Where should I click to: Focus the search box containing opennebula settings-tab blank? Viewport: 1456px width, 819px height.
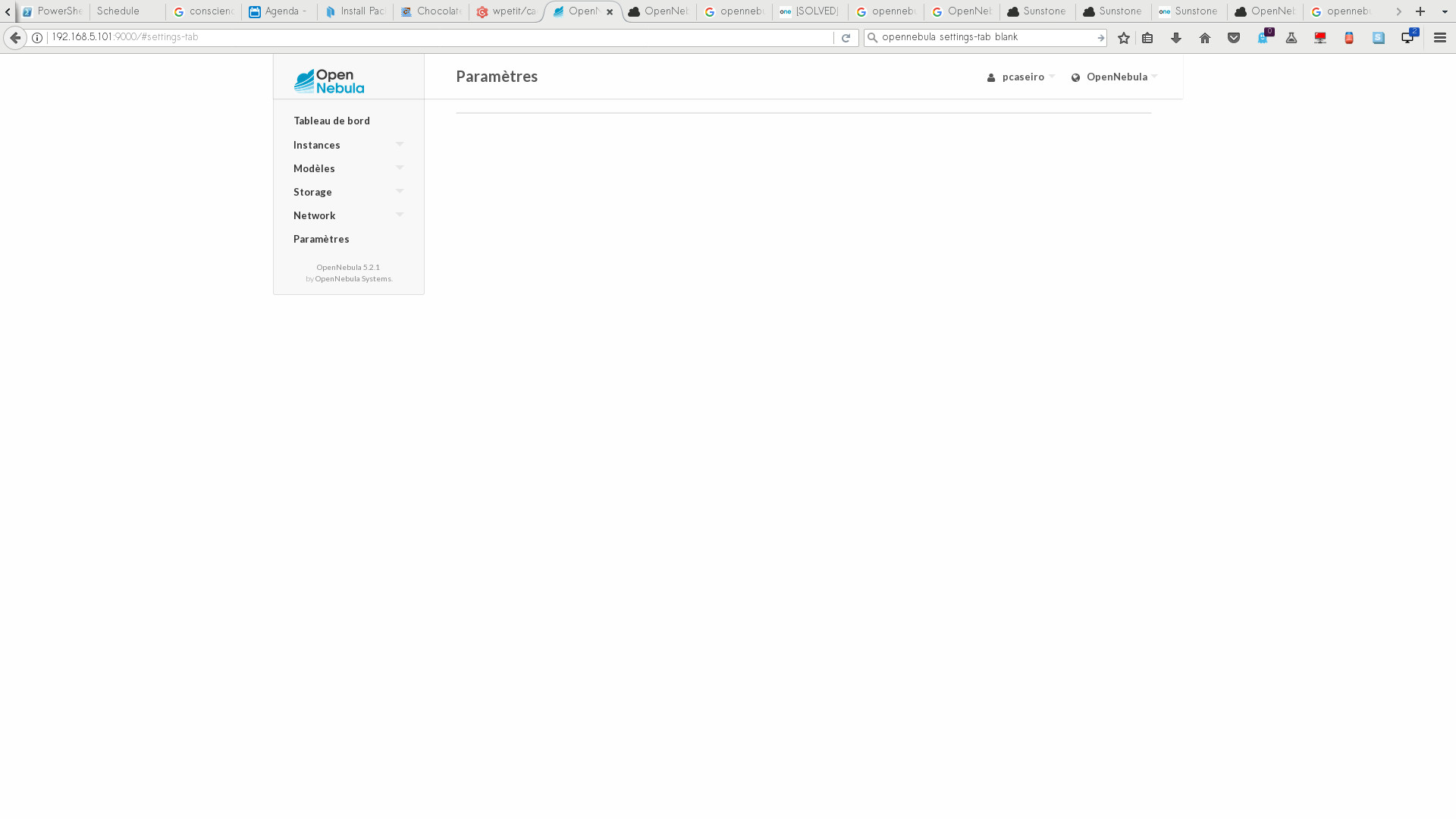click(x=986, y=37)
